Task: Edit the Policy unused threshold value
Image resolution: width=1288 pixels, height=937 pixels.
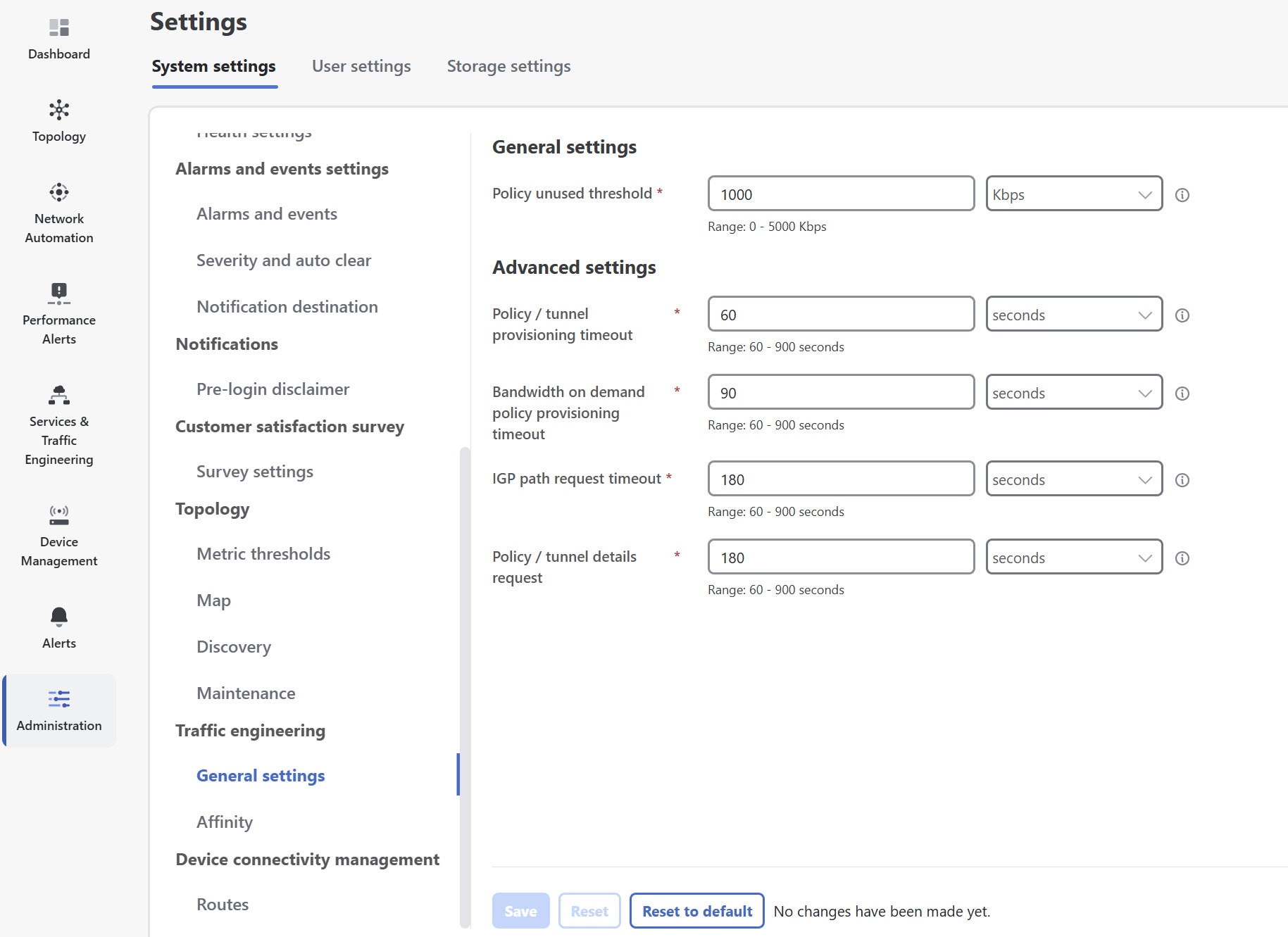Action: click(x=840, y=194)
